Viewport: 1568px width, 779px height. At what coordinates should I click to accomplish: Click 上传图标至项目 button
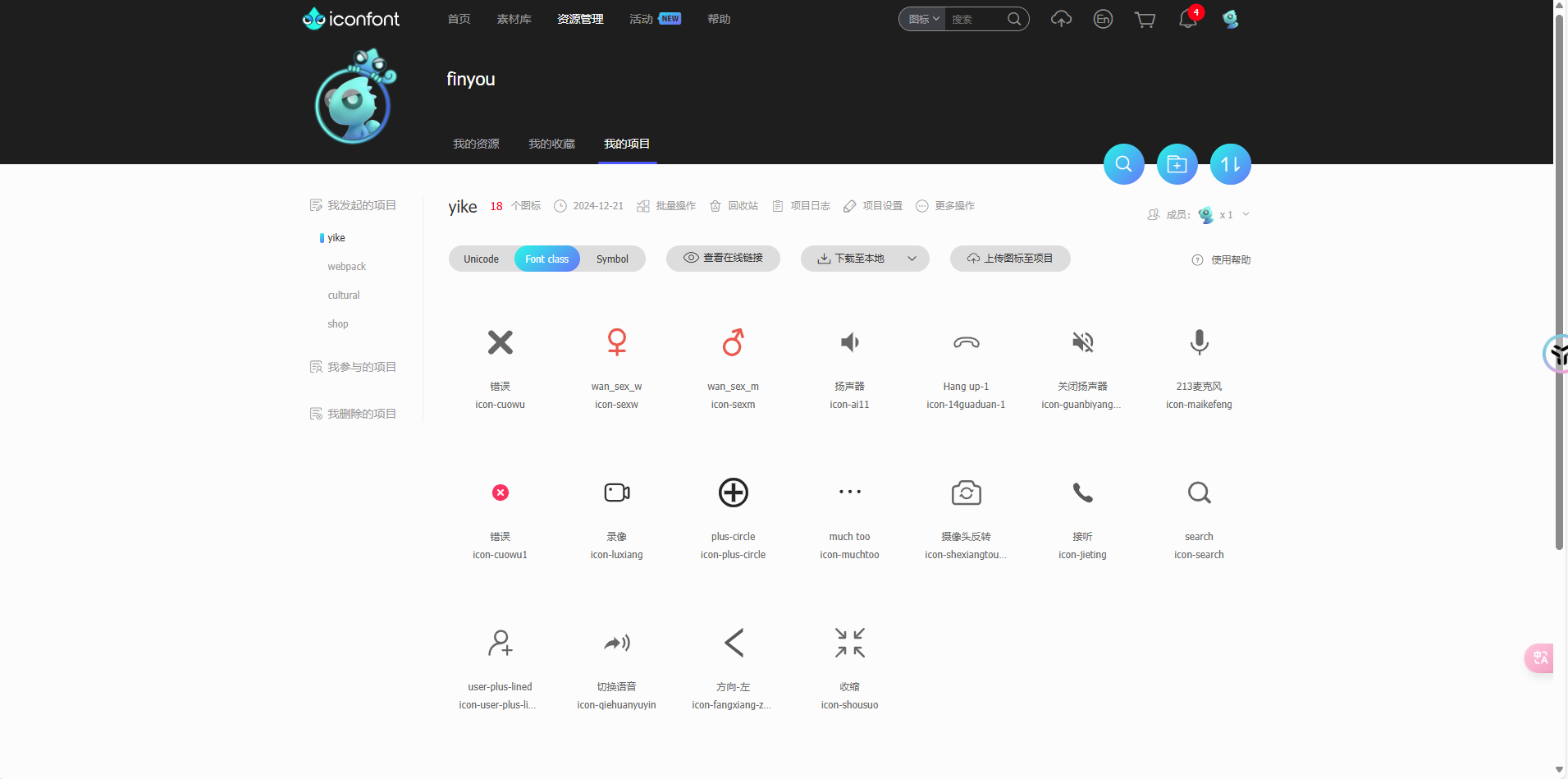click(1010, 258)
